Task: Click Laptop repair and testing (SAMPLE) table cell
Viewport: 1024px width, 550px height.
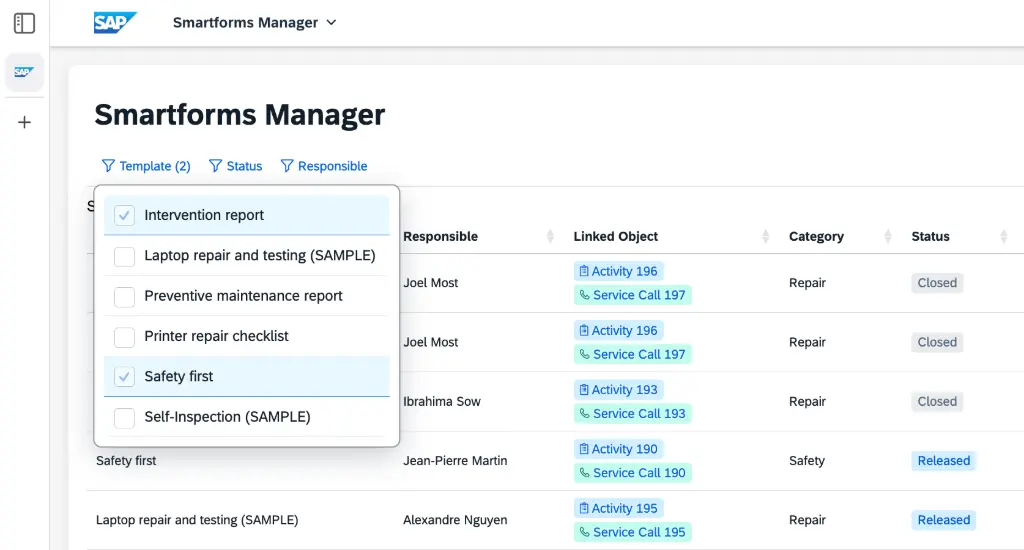Action: pos(197,520)
